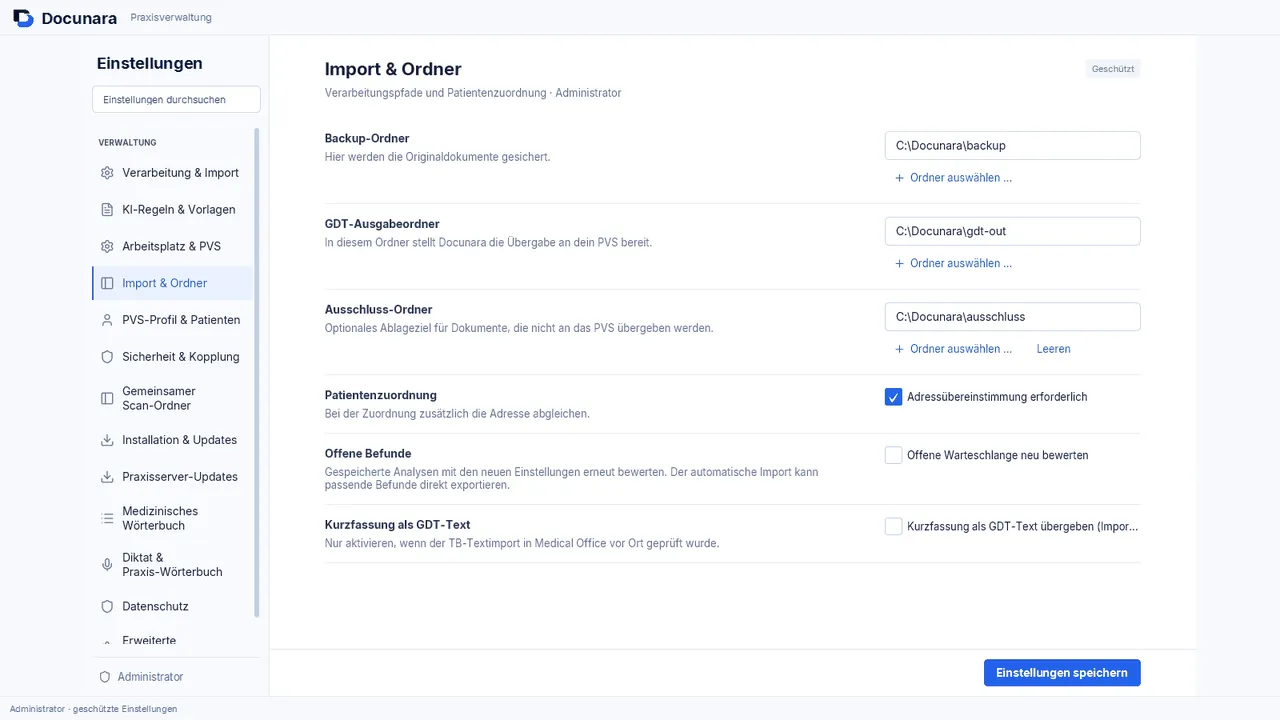Uncheck Adressübereinstimmung erforderlich checkbox
The width and height of the screenshot is (1280, 720).
894,397
